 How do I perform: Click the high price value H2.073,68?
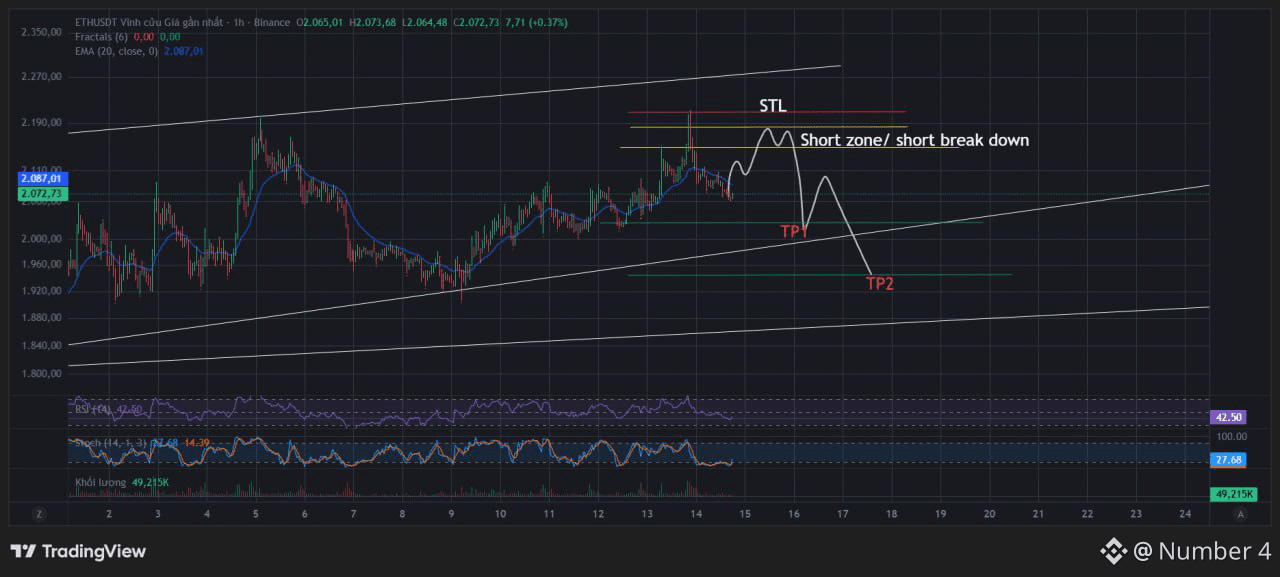(372, 22)
